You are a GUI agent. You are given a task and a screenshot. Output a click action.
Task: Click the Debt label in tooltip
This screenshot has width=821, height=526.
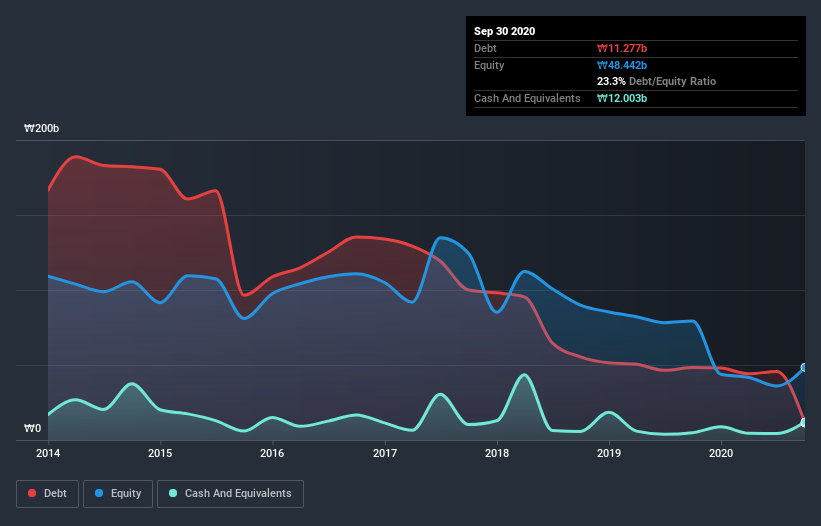coord(485,48)
